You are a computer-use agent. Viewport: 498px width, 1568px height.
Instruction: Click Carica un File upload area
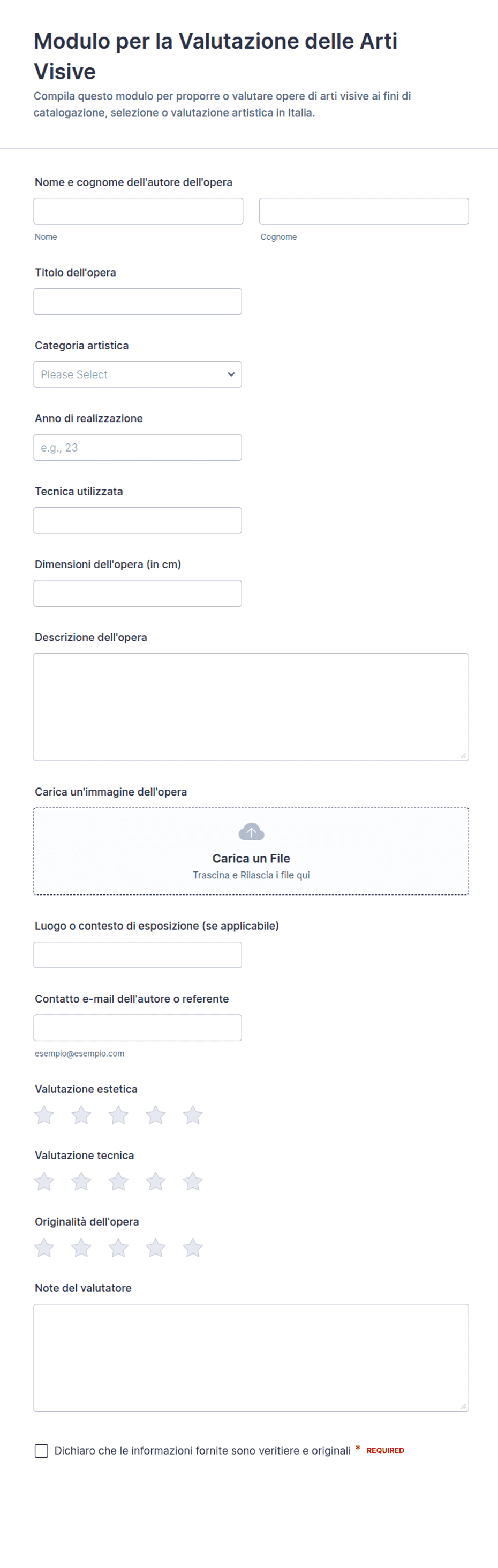pyautogui.click(x=251, y=852)
